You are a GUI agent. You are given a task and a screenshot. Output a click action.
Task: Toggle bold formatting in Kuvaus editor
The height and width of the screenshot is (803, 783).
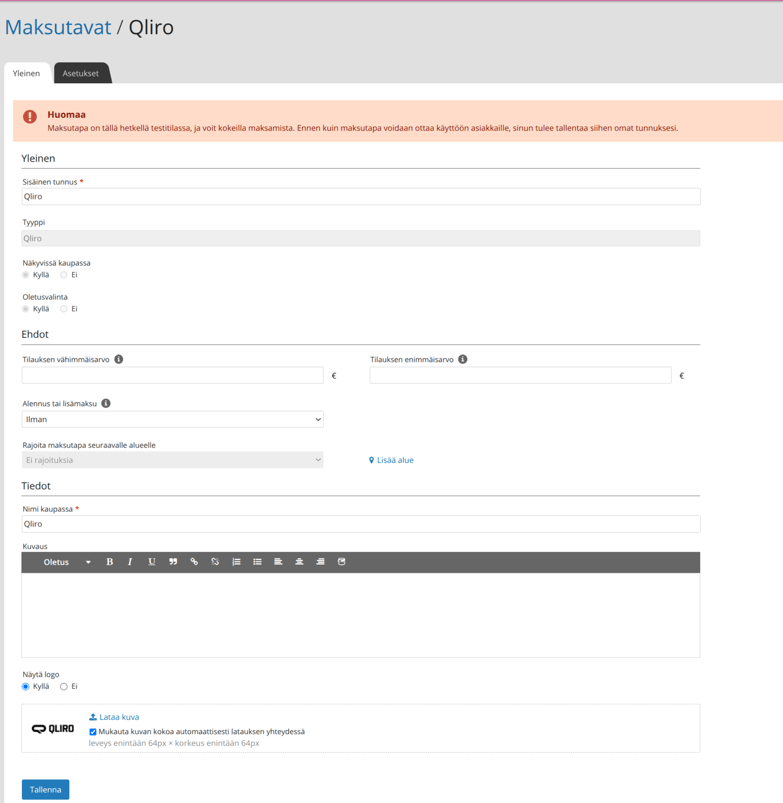coord(110,562)
